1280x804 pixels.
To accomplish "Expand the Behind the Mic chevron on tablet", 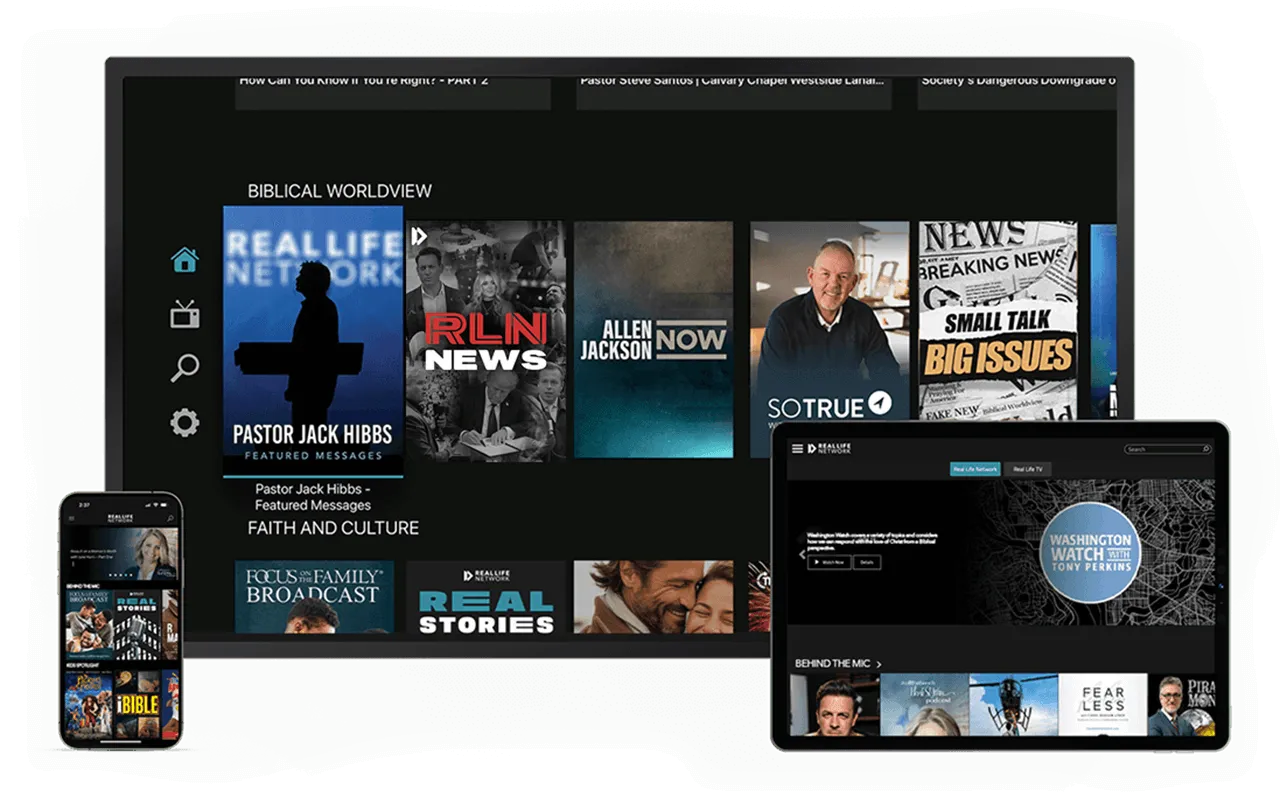I will (x=879, y=664).
